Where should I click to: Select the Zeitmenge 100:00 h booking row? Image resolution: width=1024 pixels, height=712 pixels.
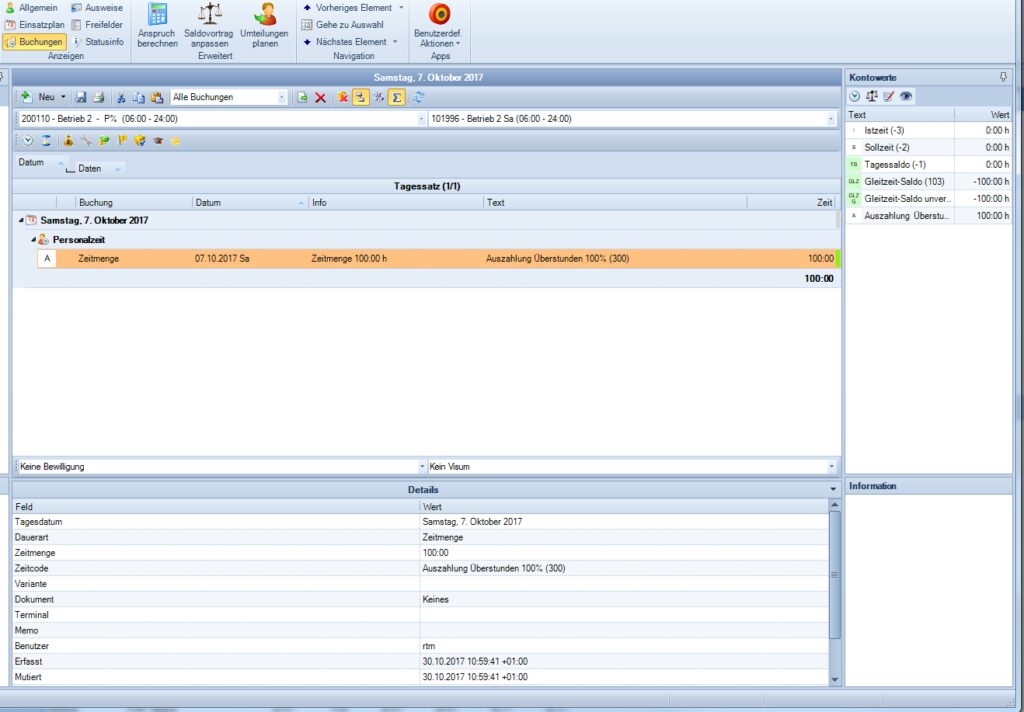[x=438, y=259]
